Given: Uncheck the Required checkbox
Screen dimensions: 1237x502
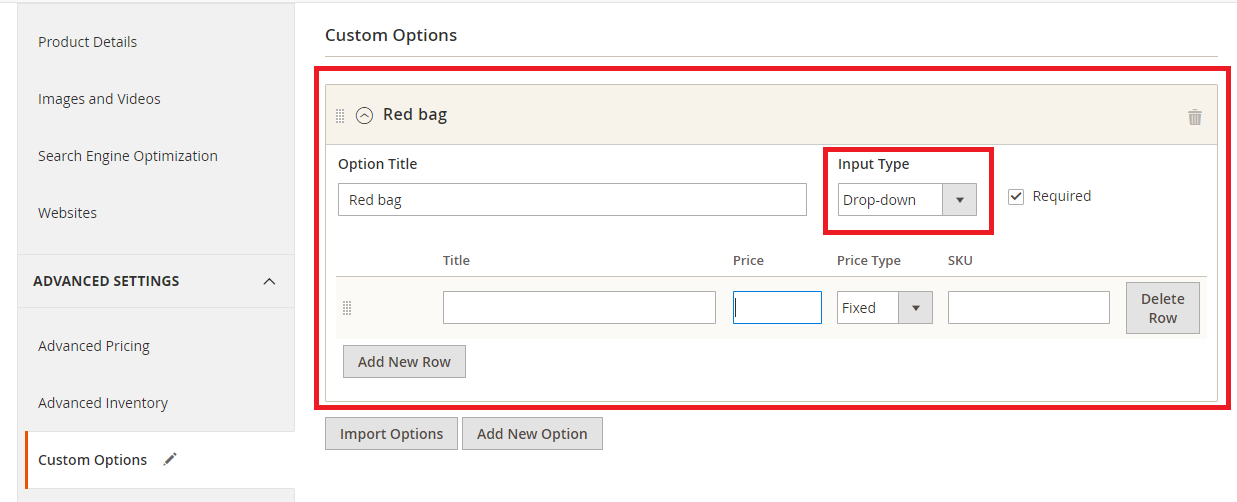Looking at the screenshot, I should (x=1016, y=196).
